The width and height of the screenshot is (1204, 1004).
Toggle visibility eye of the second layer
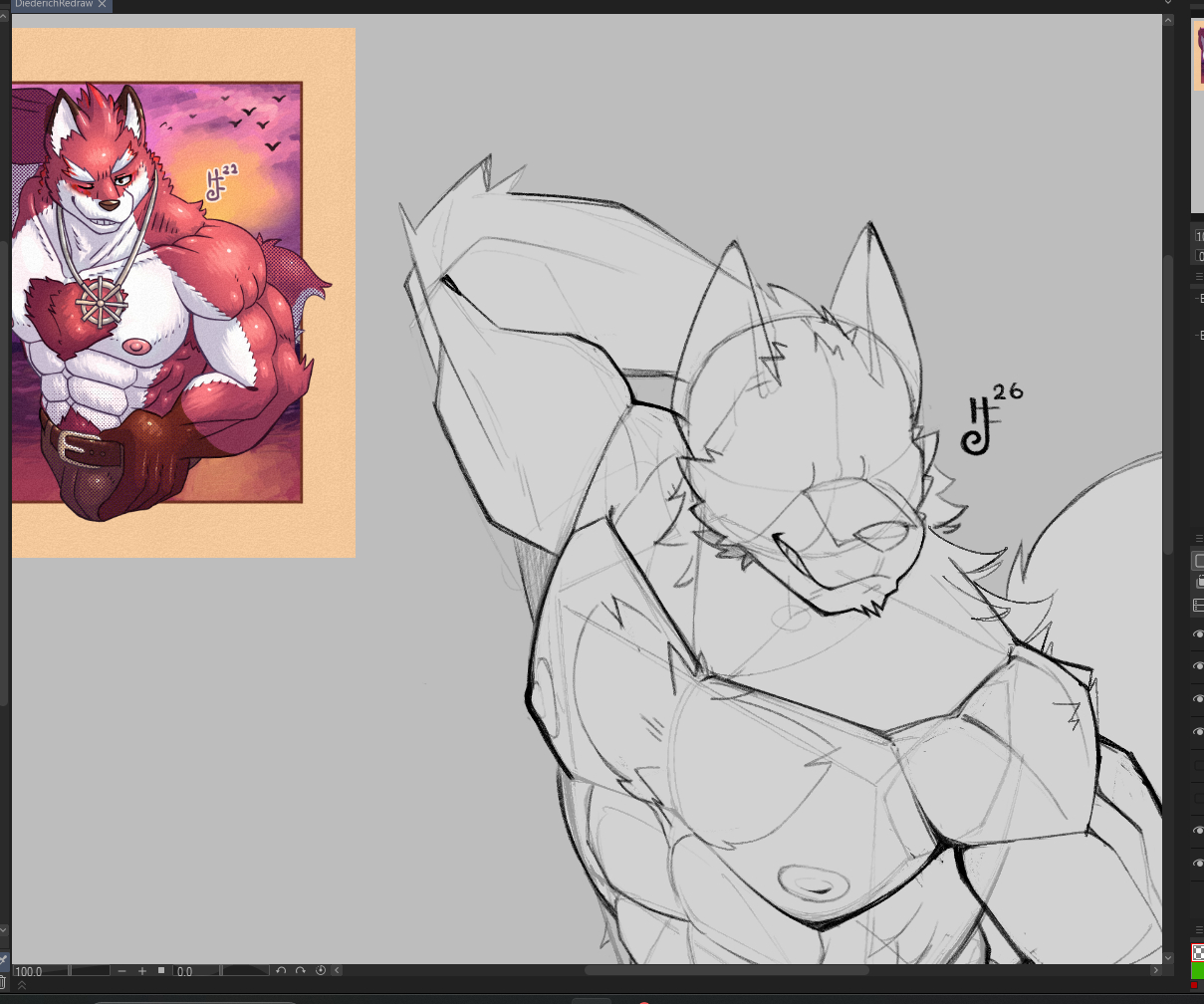click(x=1198, y=666)
